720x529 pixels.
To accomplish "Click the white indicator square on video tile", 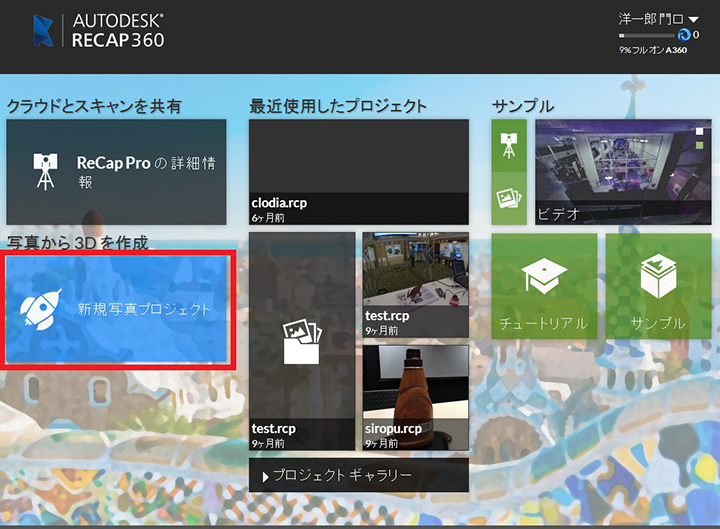I will (x=699, y=131).
